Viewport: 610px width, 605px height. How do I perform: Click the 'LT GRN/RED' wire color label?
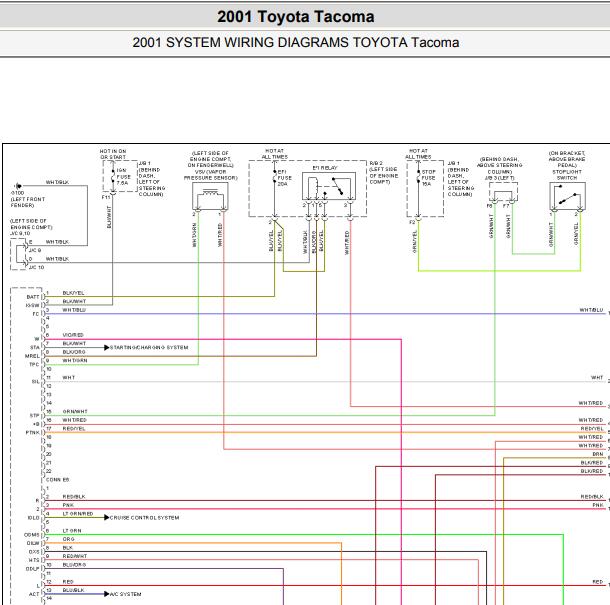point(78,514)
